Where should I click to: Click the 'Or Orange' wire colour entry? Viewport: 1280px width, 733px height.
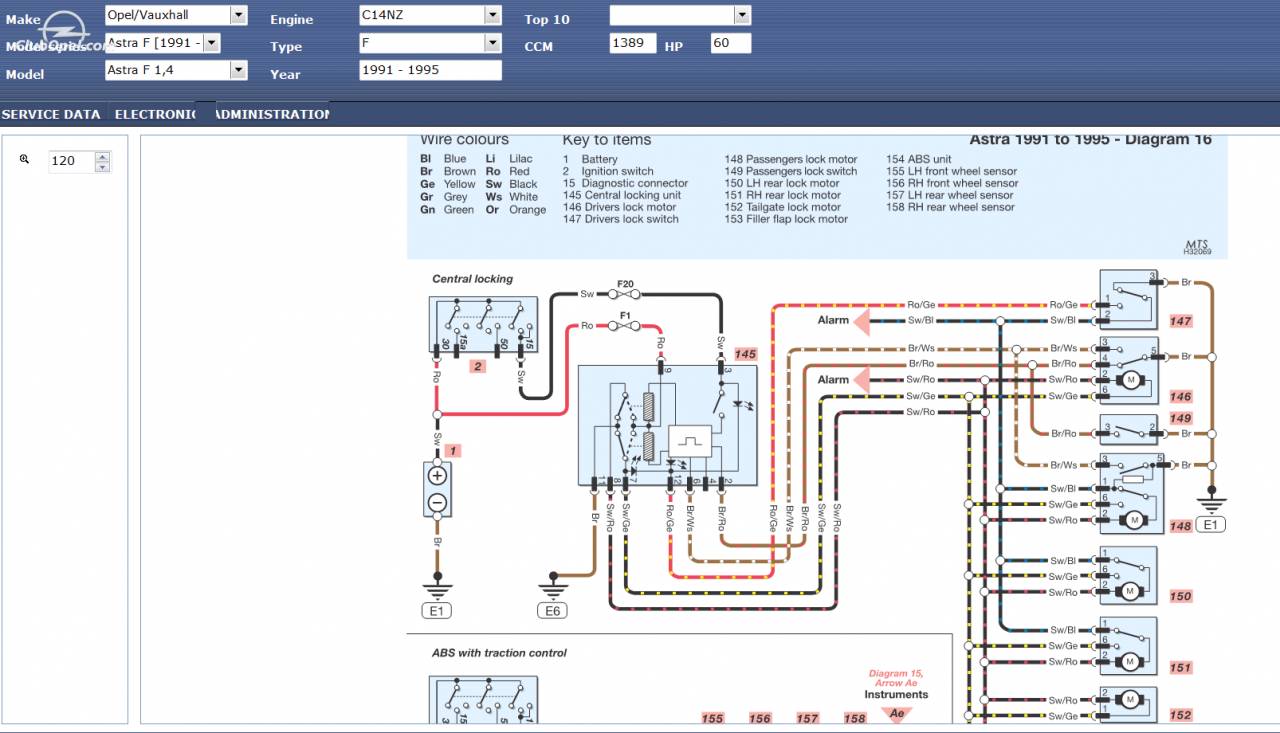pyautogui.click(x=516, y=210)
